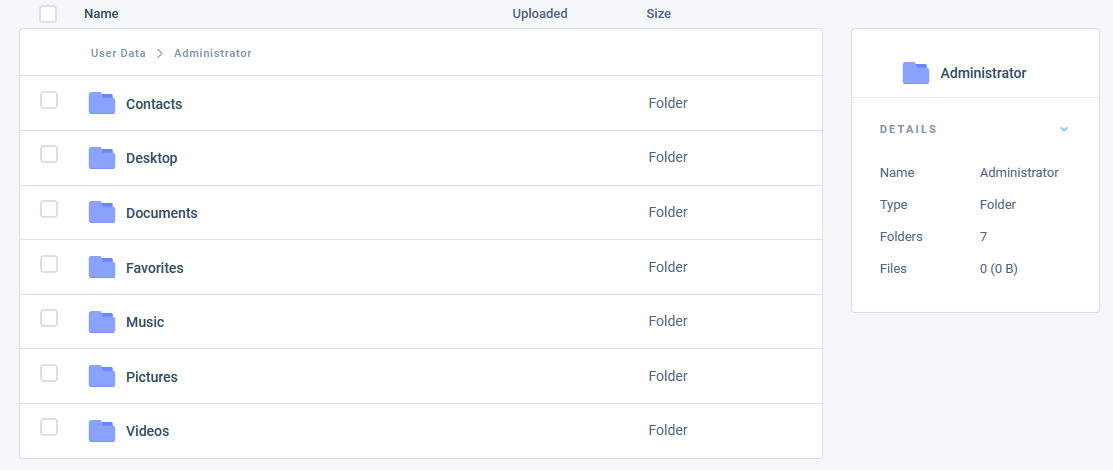Go to User Data in breadcrumb
The height and width of the screenshot is (470, 1113).
tap(119, 53)
